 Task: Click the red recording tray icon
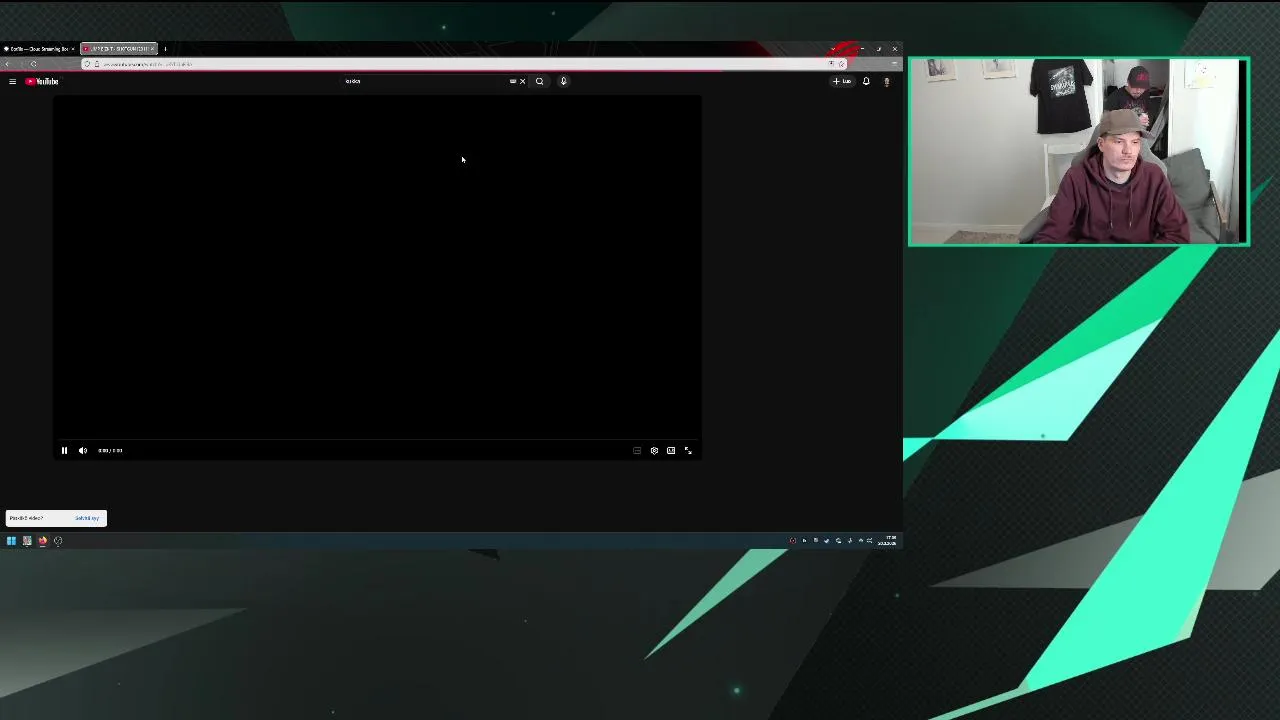(793, 541)
